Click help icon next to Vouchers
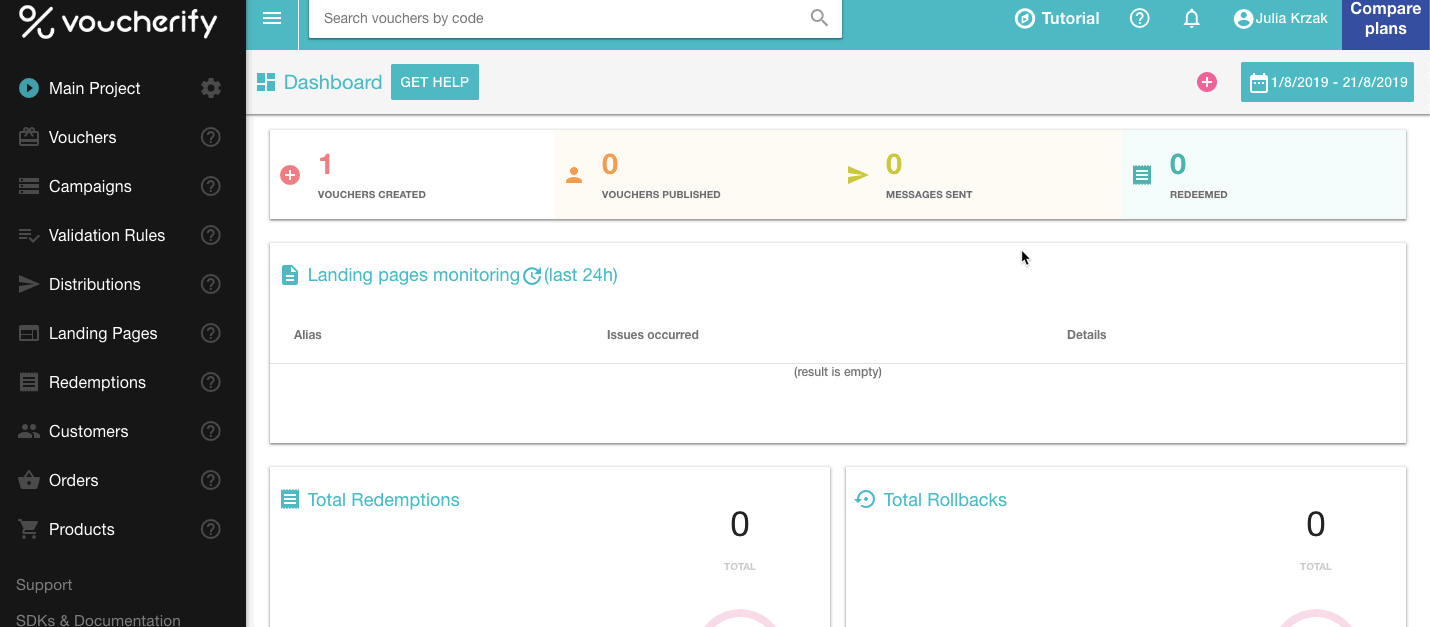Viewport: 1430px width, 627px height. (x=210, y=137)
